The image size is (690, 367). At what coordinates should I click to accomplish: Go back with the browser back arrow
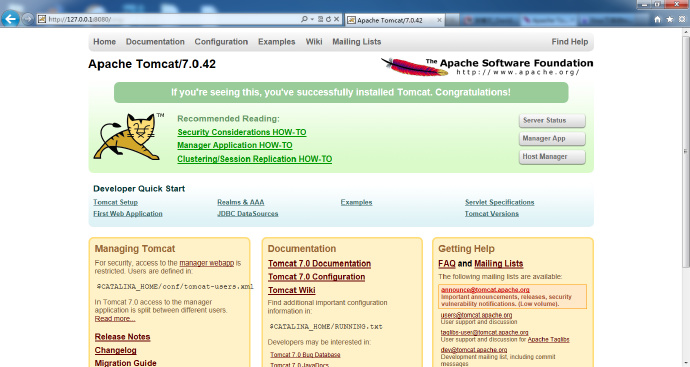click(10, 19)
